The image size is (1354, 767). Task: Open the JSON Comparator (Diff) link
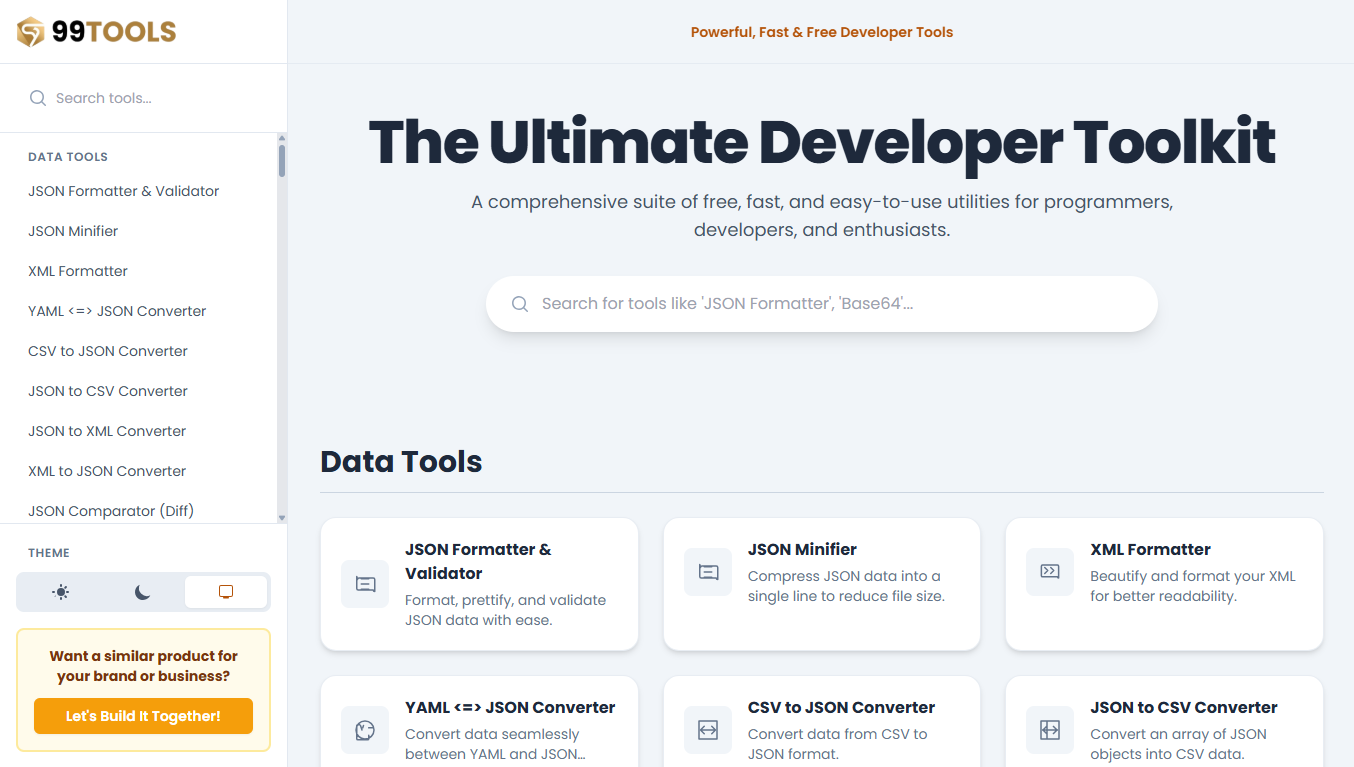[110, 511]
